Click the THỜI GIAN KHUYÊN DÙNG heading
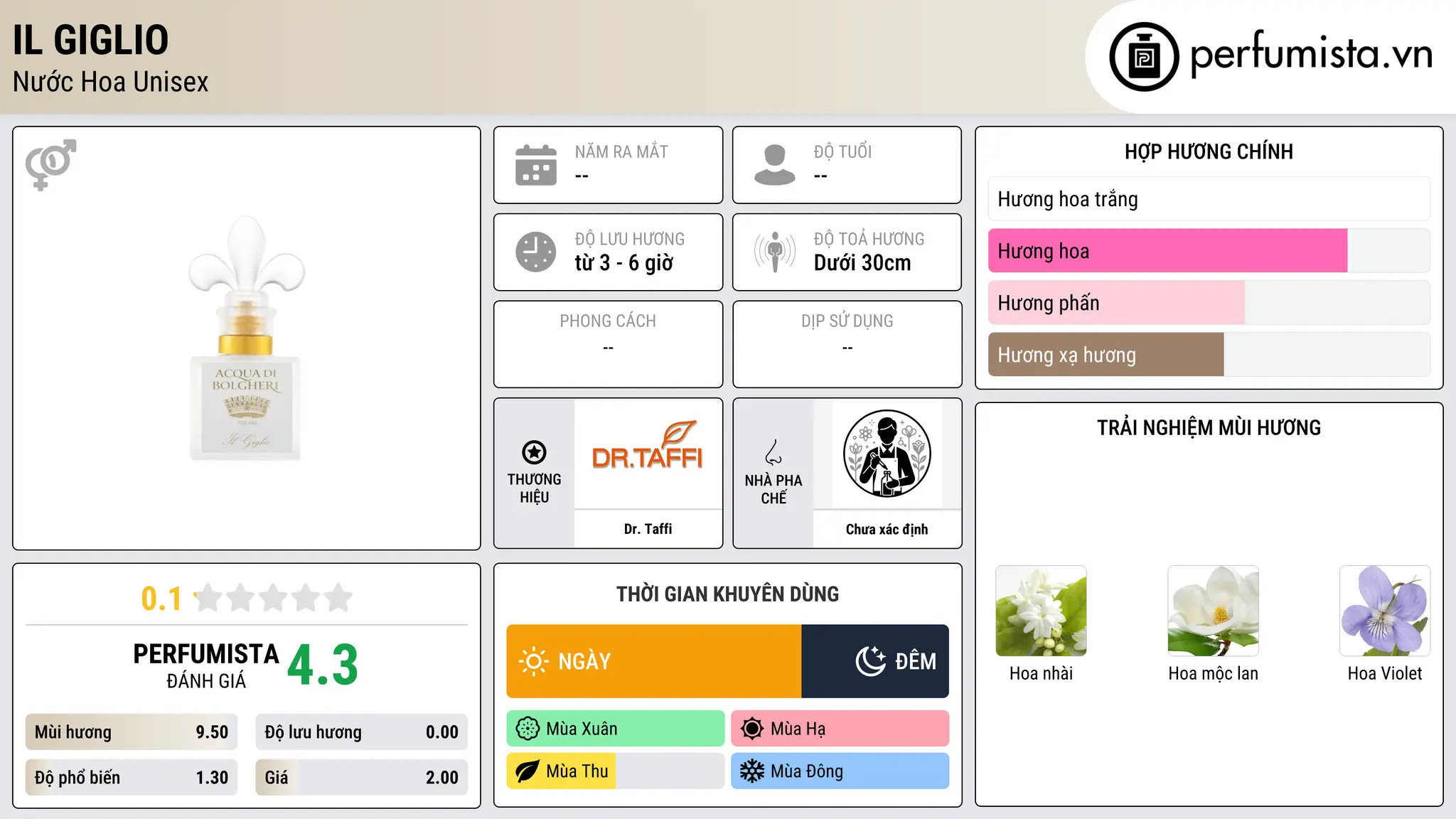Image resolution: width=1456 pixels, height=819 pixels. (x=727, y=594)
